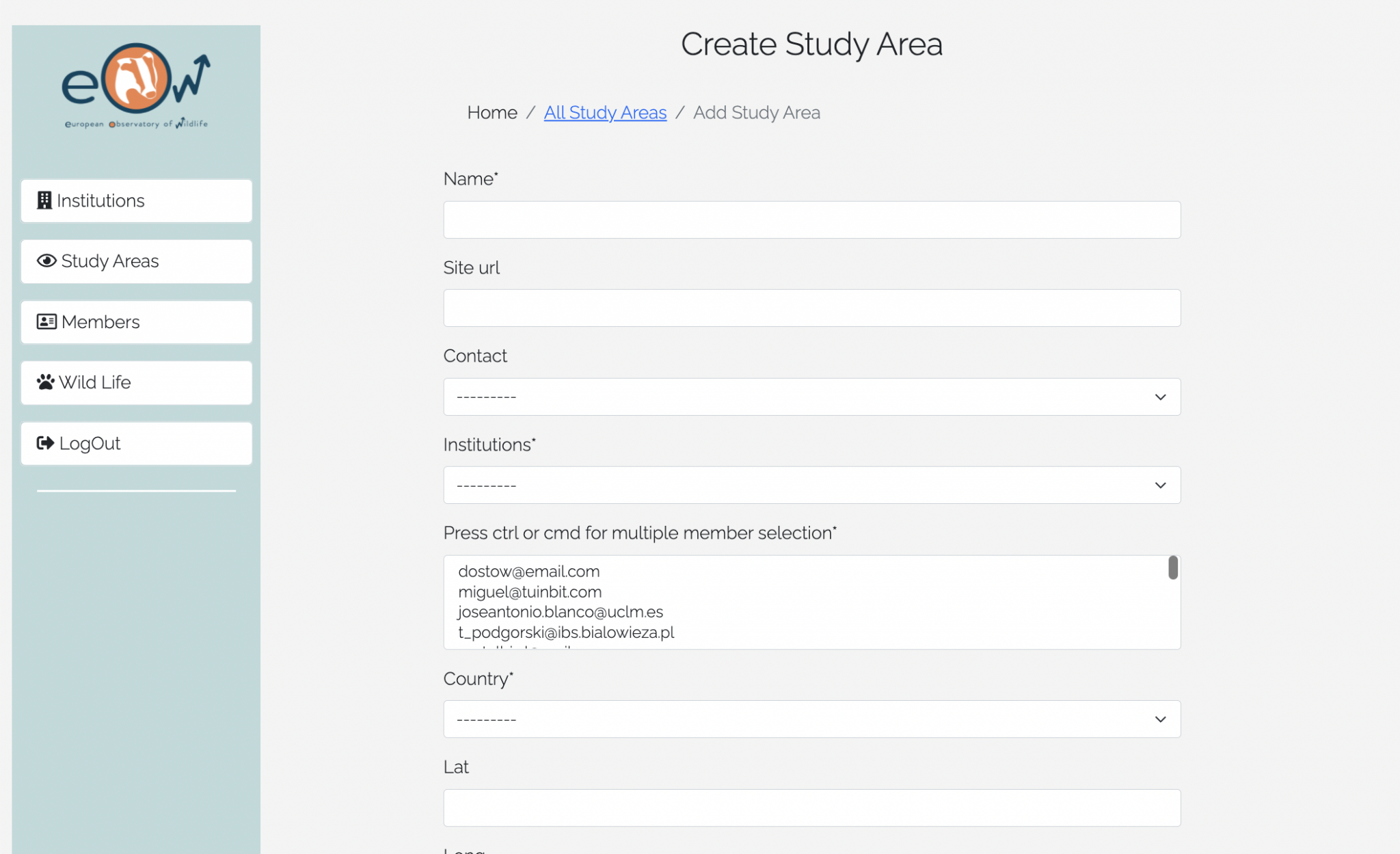1400x854 pixels.
Task: Expand the Country select box
Action: (x=811, y=719)
